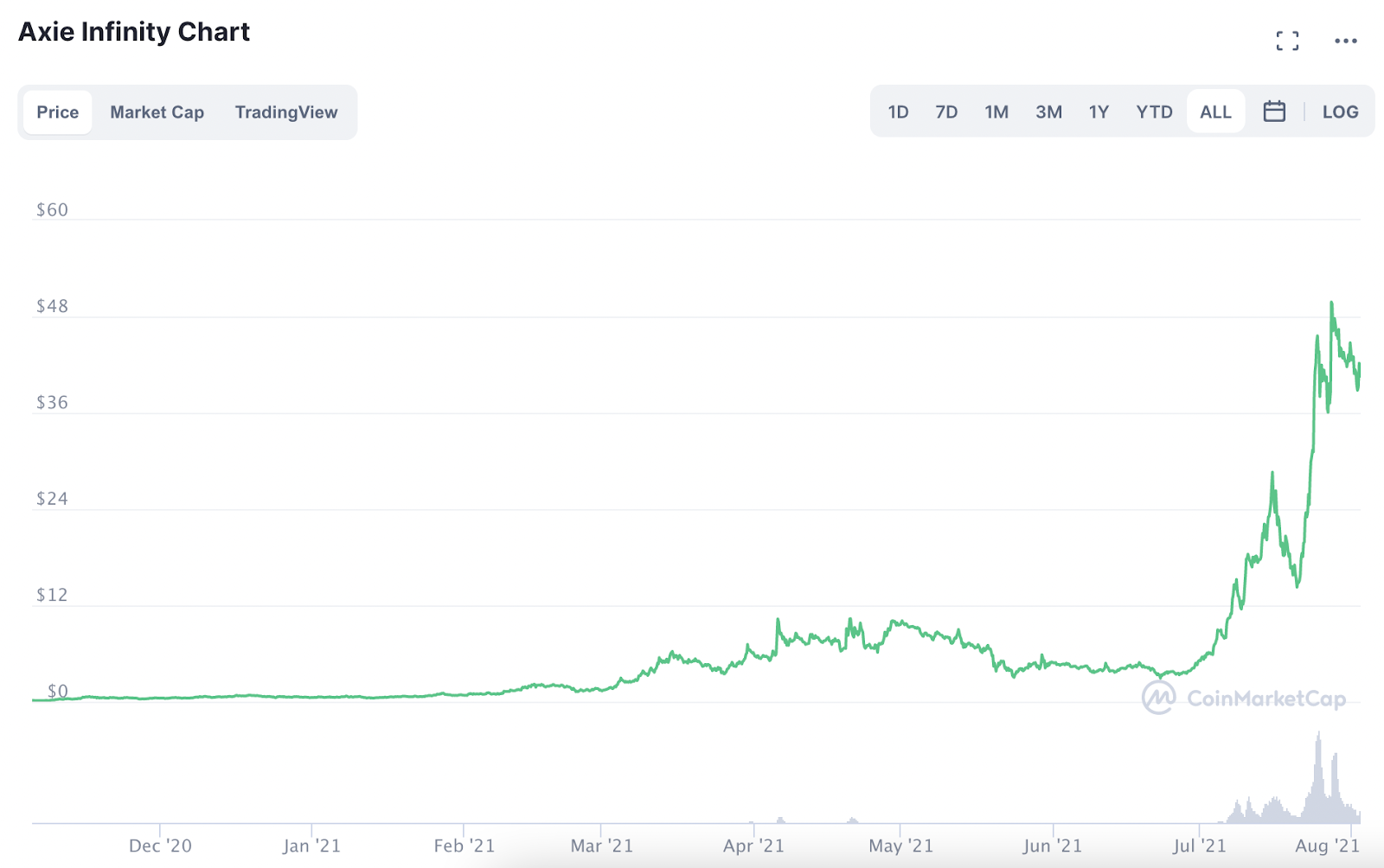Image resolution: width=1384 pixels, height=868 pixels.
Task: Click the Jul '21 axis marker
Action: point(1199,846)
